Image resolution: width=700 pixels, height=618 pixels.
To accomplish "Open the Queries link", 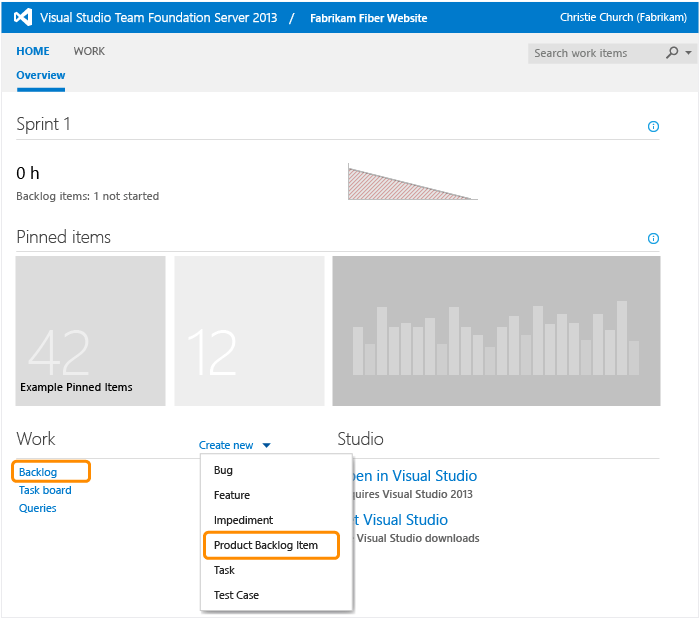I will click(38, 508).
